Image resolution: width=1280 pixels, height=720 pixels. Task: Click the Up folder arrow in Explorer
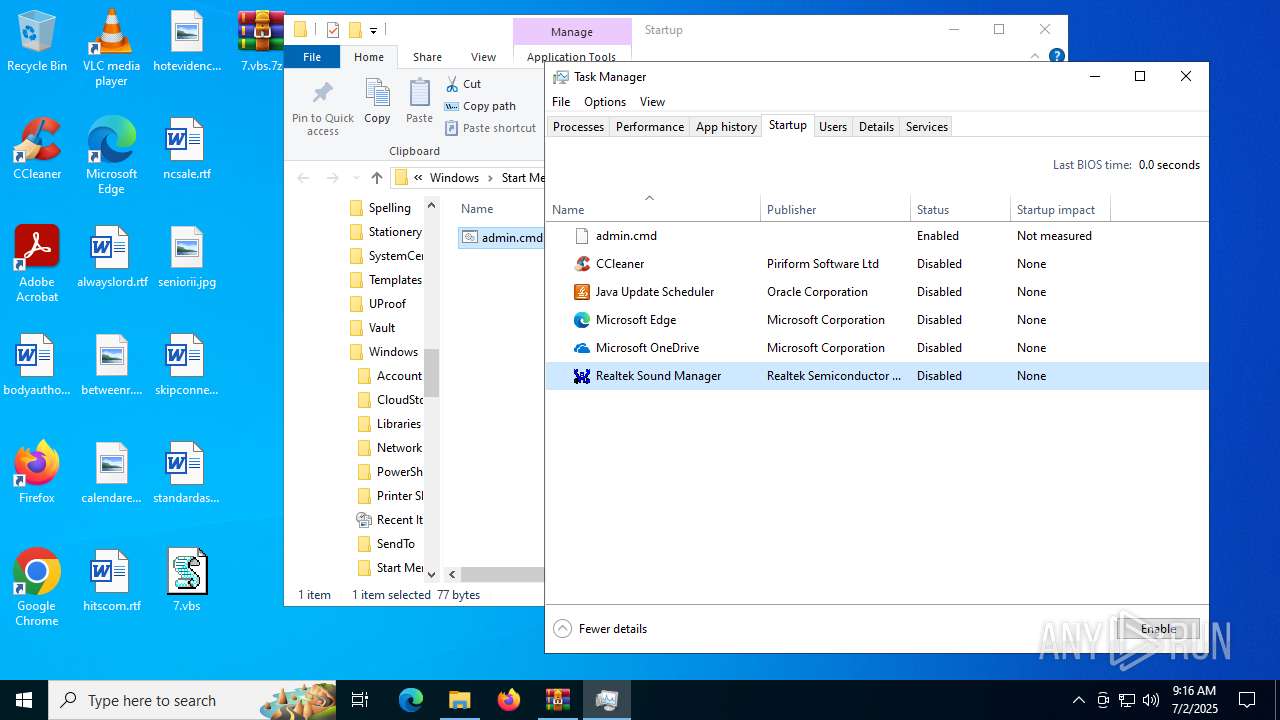click(376, 178)
